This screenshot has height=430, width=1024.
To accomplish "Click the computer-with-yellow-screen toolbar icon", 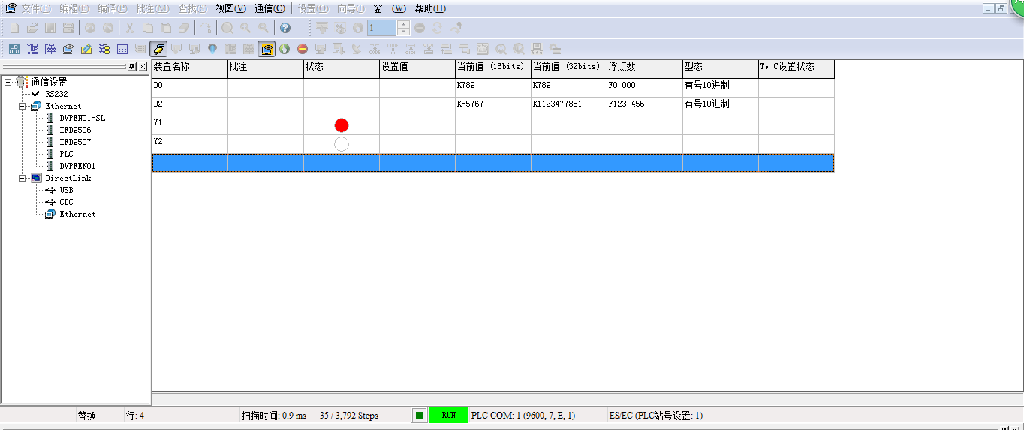I will [68, 49].
